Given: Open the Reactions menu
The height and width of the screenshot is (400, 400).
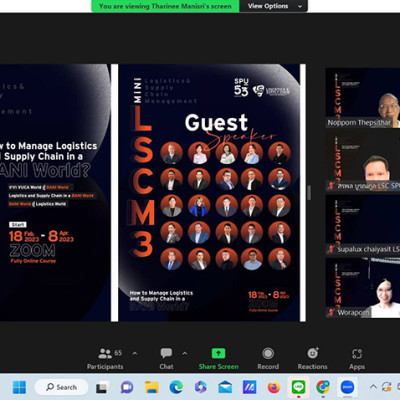Looking at the screenshot, I should point(312,359).
